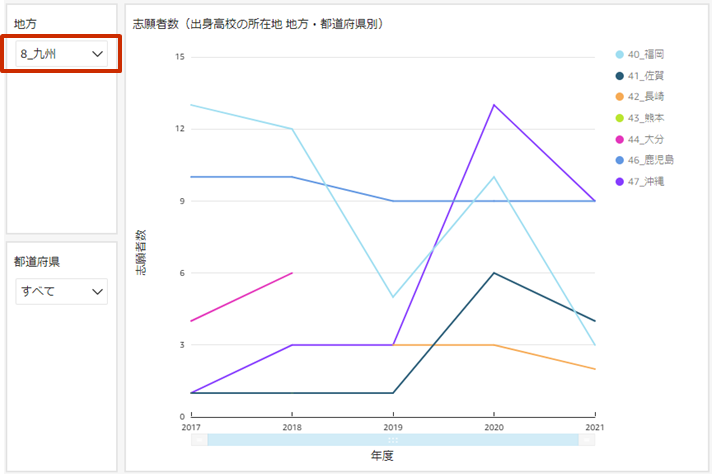Click the 鹿児島 data point at 2017
Screen dimensions: 712x474
(x=190, y=177)
